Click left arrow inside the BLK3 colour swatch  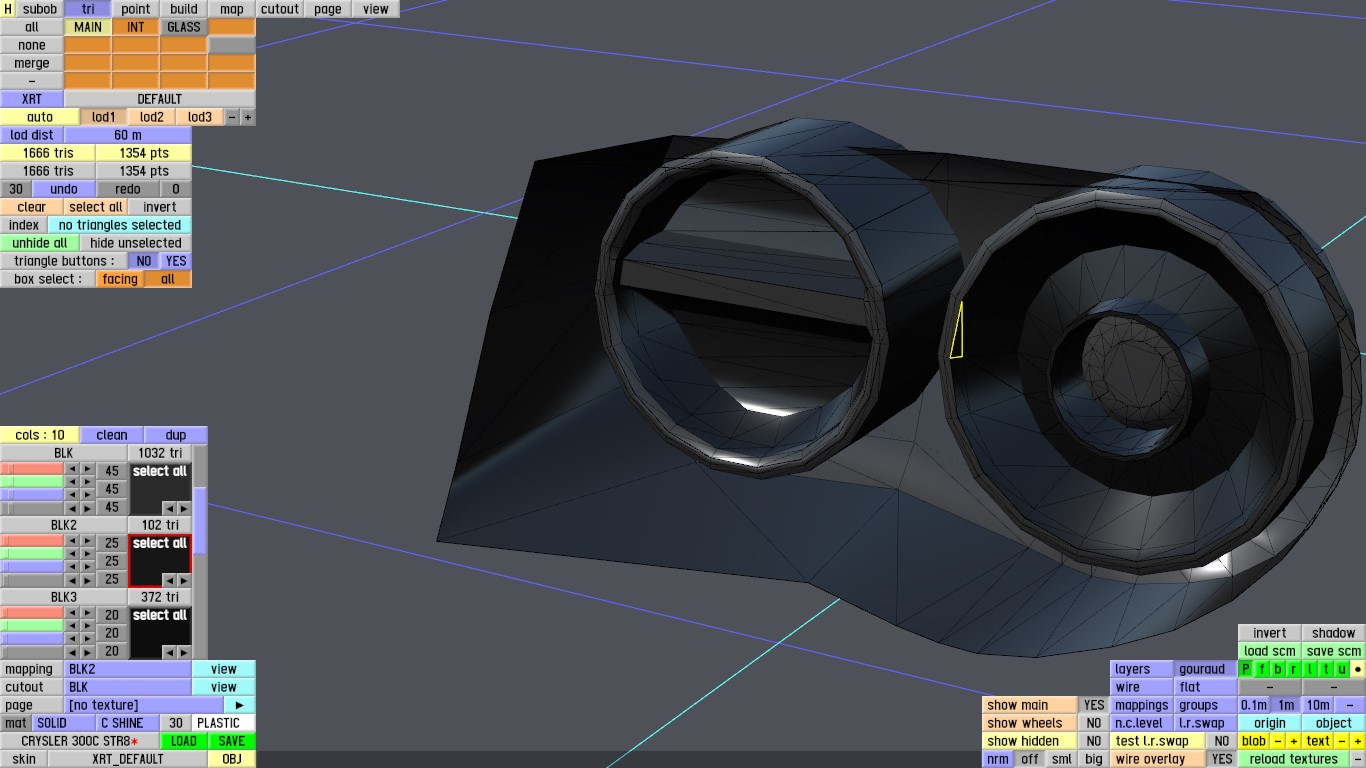coord(169,652)
